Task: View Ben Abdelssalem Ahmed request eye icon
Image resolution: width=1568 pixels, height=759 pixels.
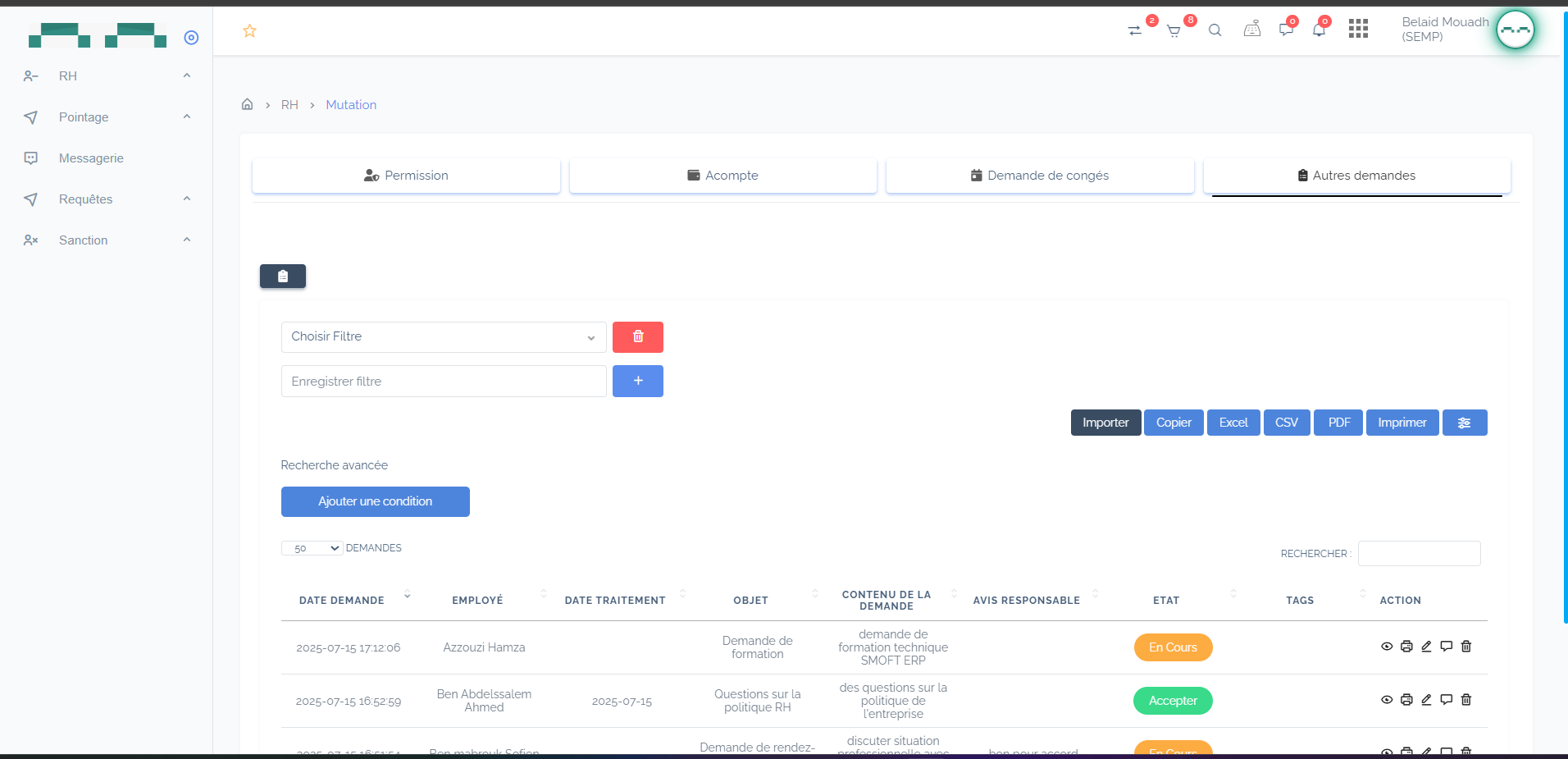Action: pos(1387,700)
